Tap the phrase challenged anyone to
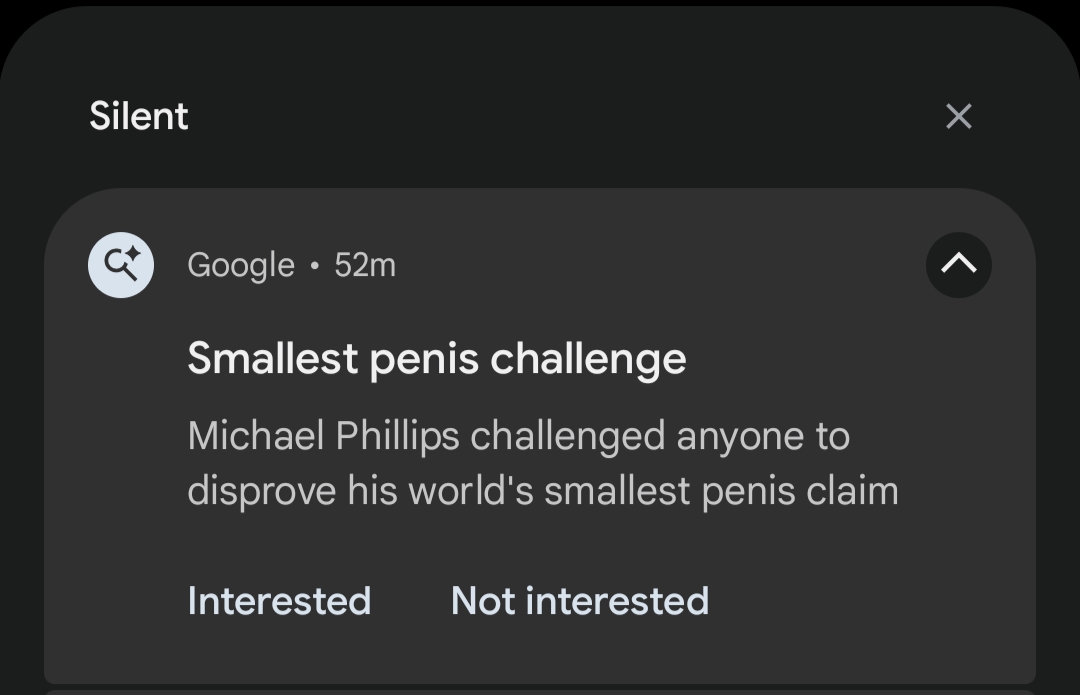 [x=660, y=437]
